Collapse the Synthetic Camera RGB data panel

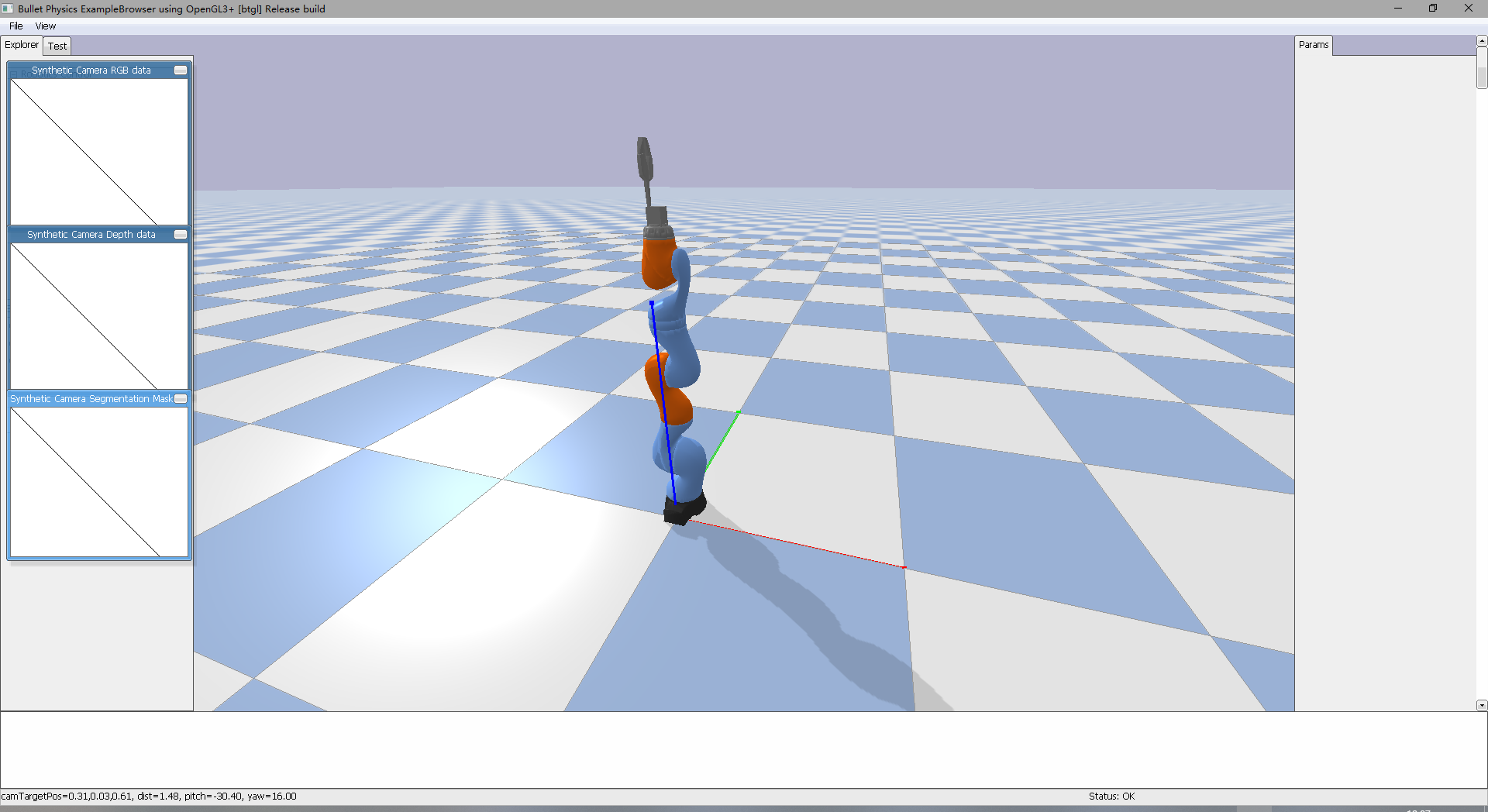point(180,70)
